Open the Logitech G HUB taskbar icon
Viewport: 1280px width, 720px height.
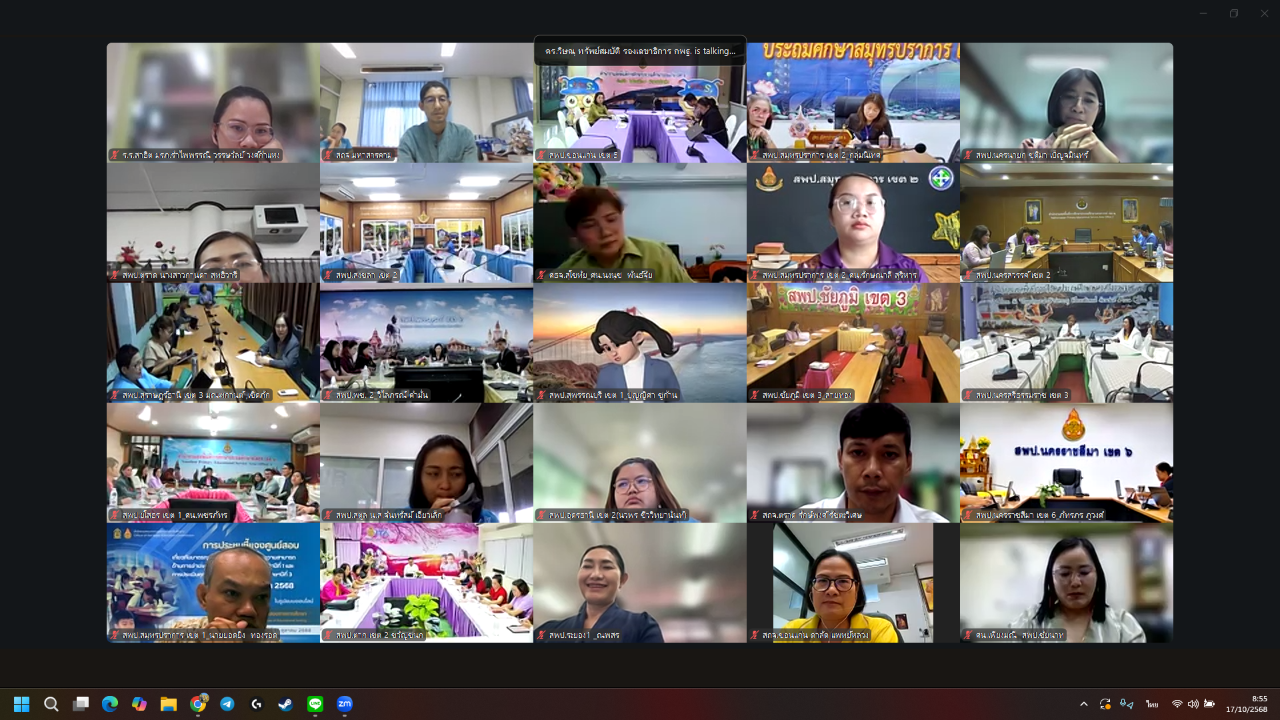pyautogui.click(x=257, y=704)
